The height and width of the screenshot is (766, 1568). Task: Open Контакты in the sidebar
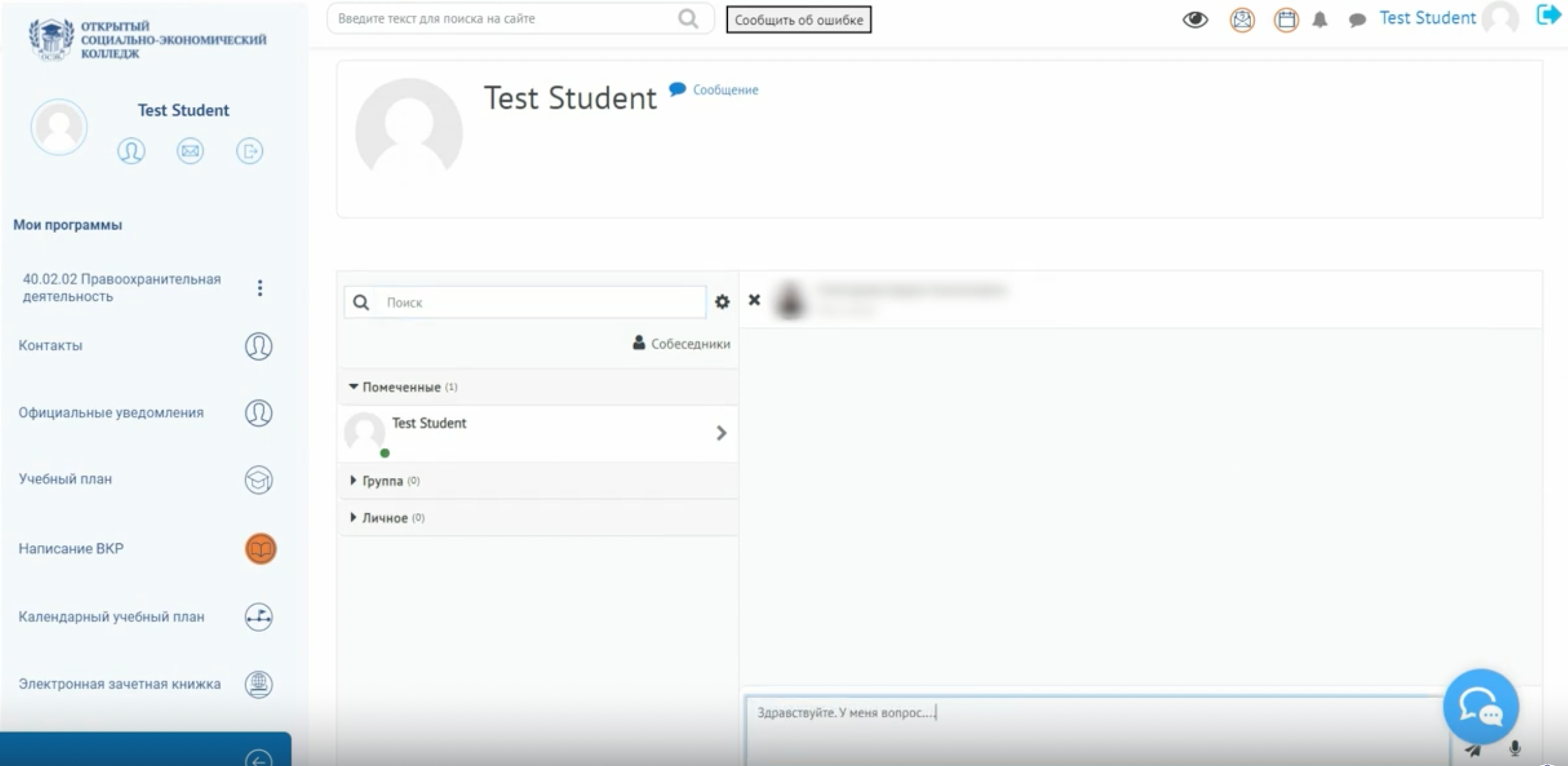coord(51,346)
